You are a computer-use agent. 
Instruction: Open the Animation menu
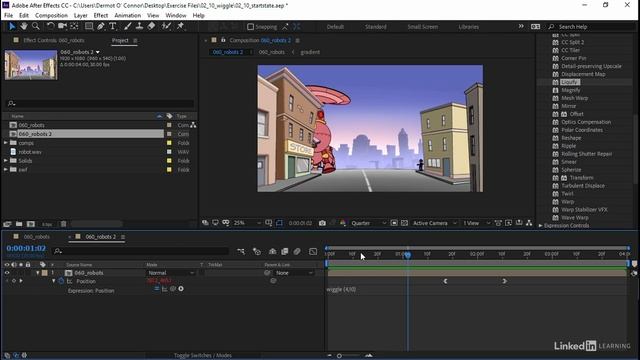coord(127,16)
